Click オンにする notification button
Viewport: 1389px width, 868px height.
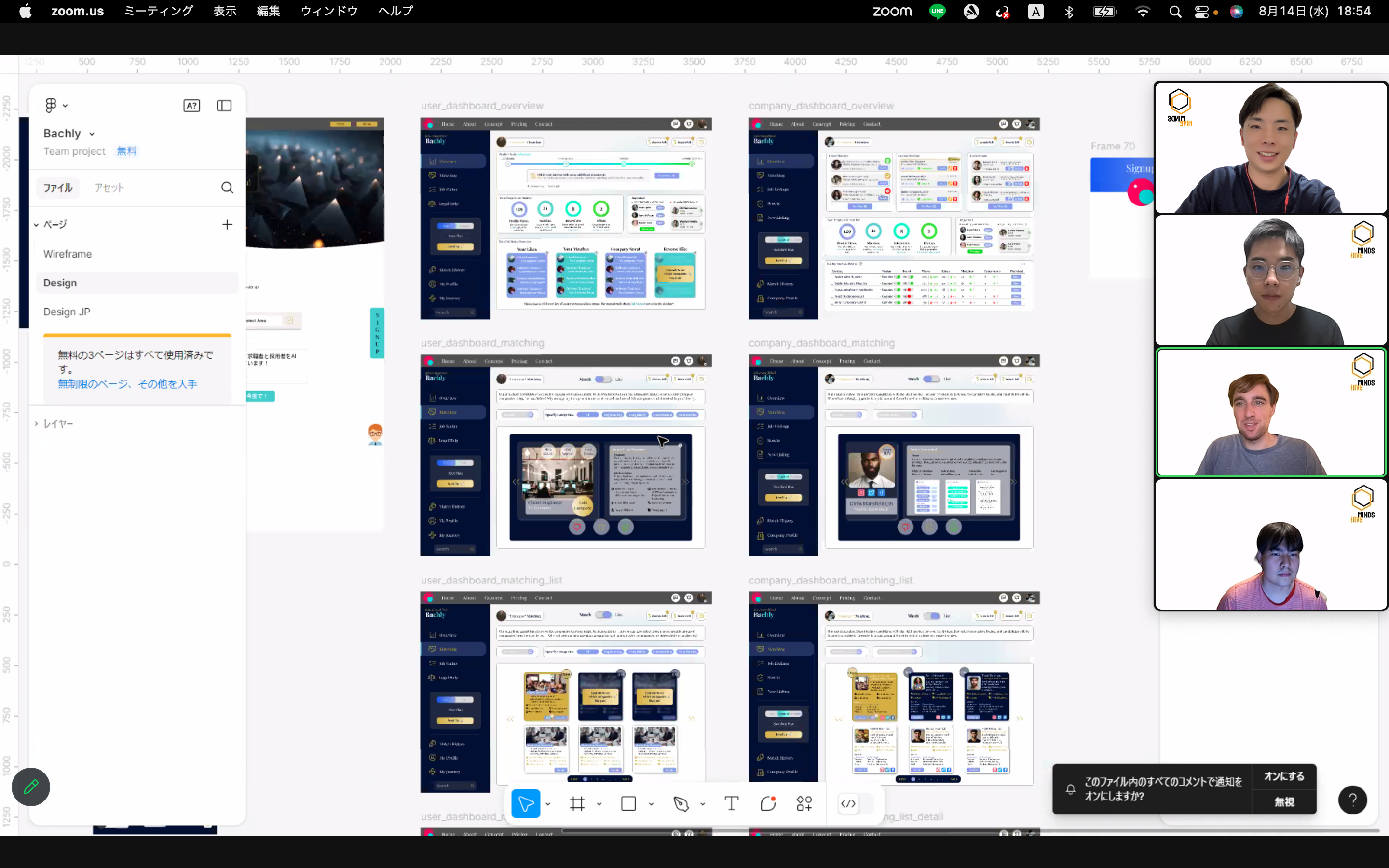1284,776
